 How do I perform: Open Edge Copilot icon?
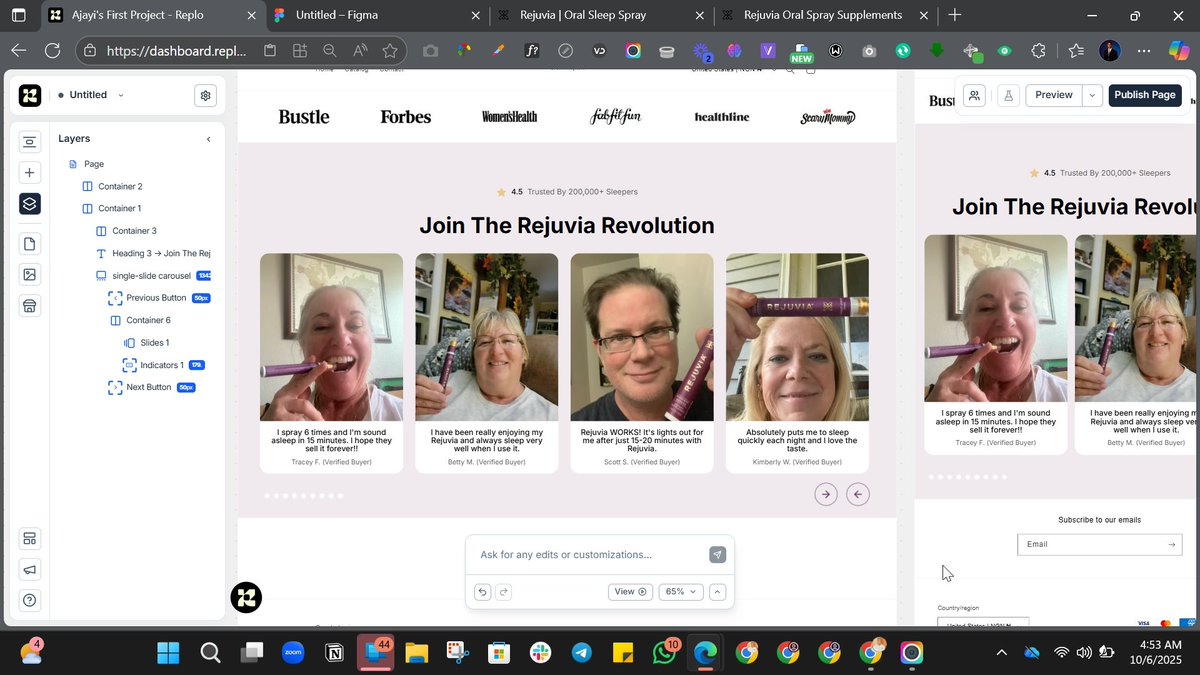[x=1179, y=50]
